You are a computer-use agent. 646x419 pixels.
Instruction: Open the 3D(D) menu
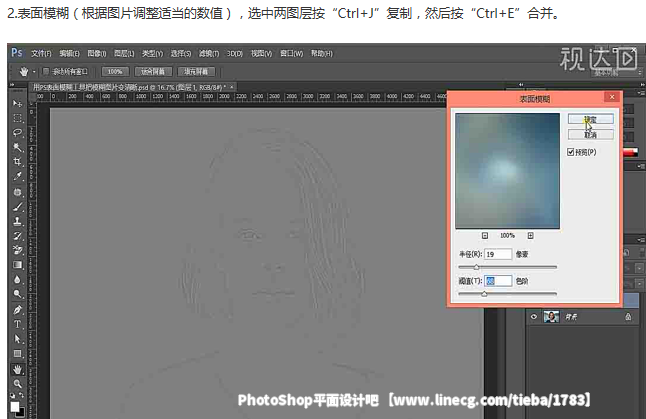click(235, 54)
